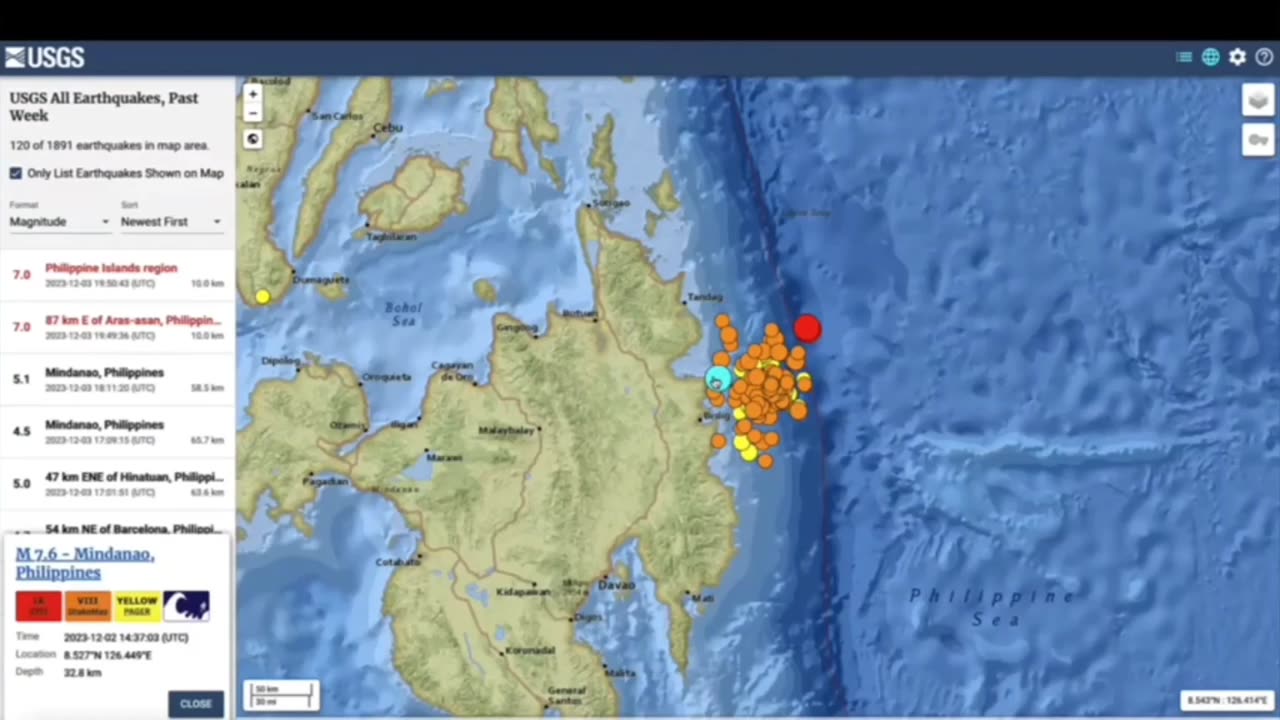Viewport: 1280px width, 720px height.
Task: Toggle the earthquake list icon in header
Action: [1184, 57]
